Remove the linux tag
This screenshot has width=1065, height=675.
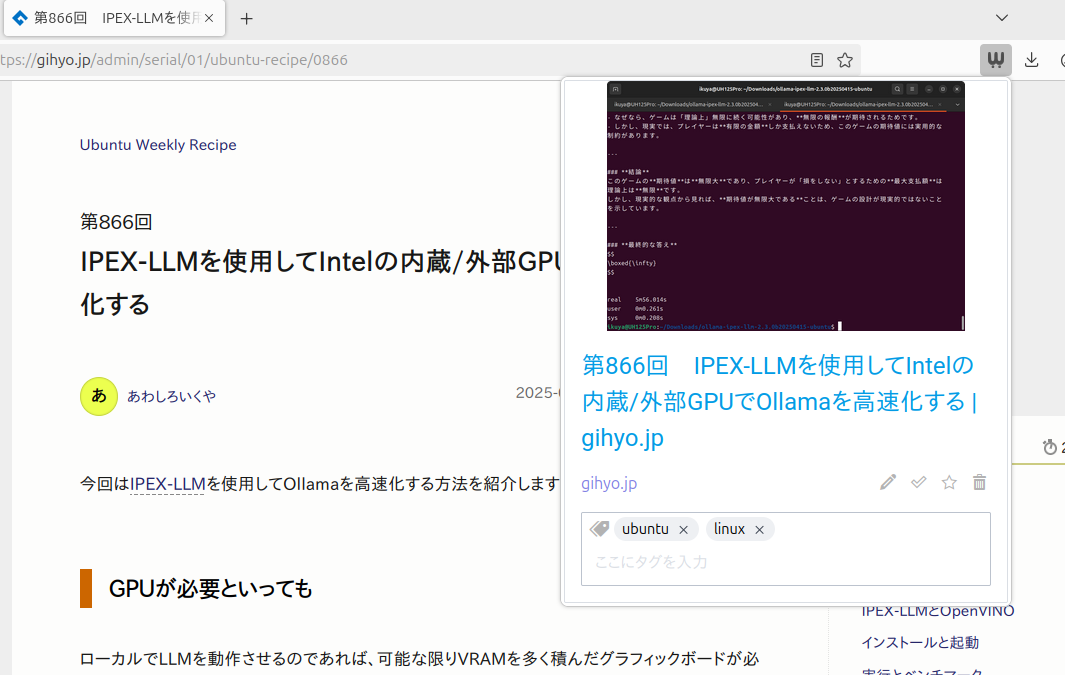click(x=759, y=530)
